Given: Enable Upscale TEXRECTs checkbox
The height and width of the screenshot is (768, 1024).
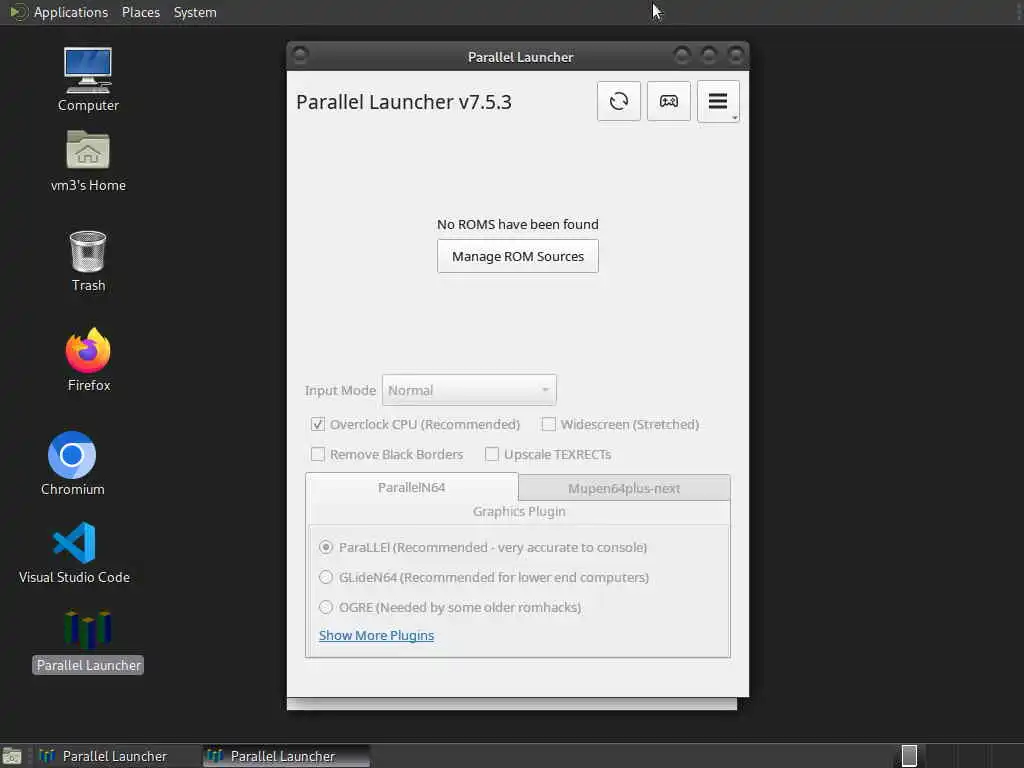Looking at the screenshot, I should (492, 454).
